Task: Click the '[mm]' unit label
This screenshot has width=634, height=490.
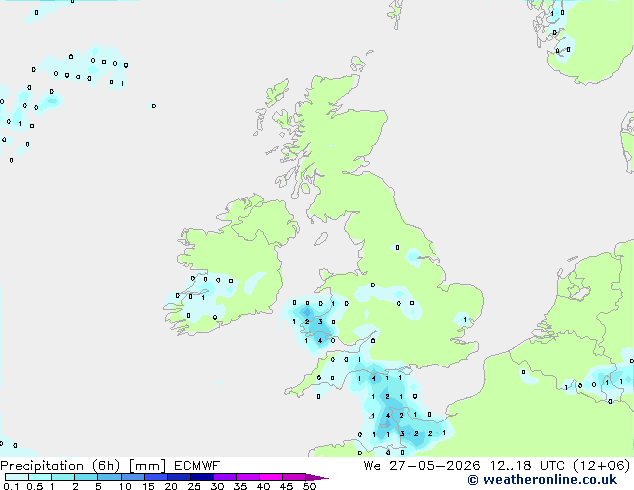Action: click(147, 466)
